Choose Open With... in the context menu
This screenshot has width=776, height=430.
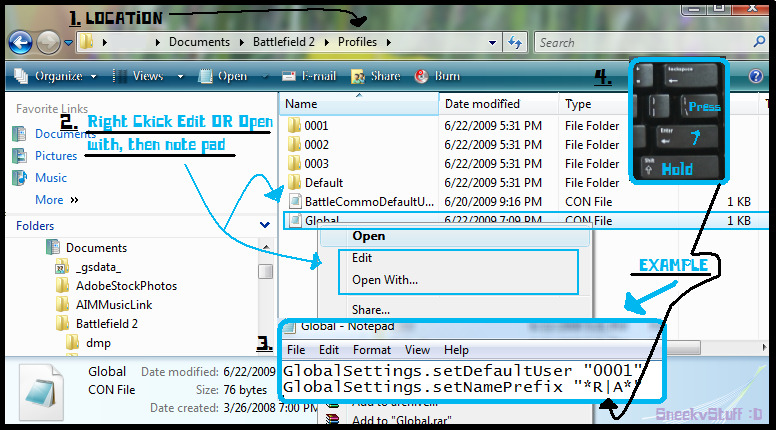(x=385, y=280)
